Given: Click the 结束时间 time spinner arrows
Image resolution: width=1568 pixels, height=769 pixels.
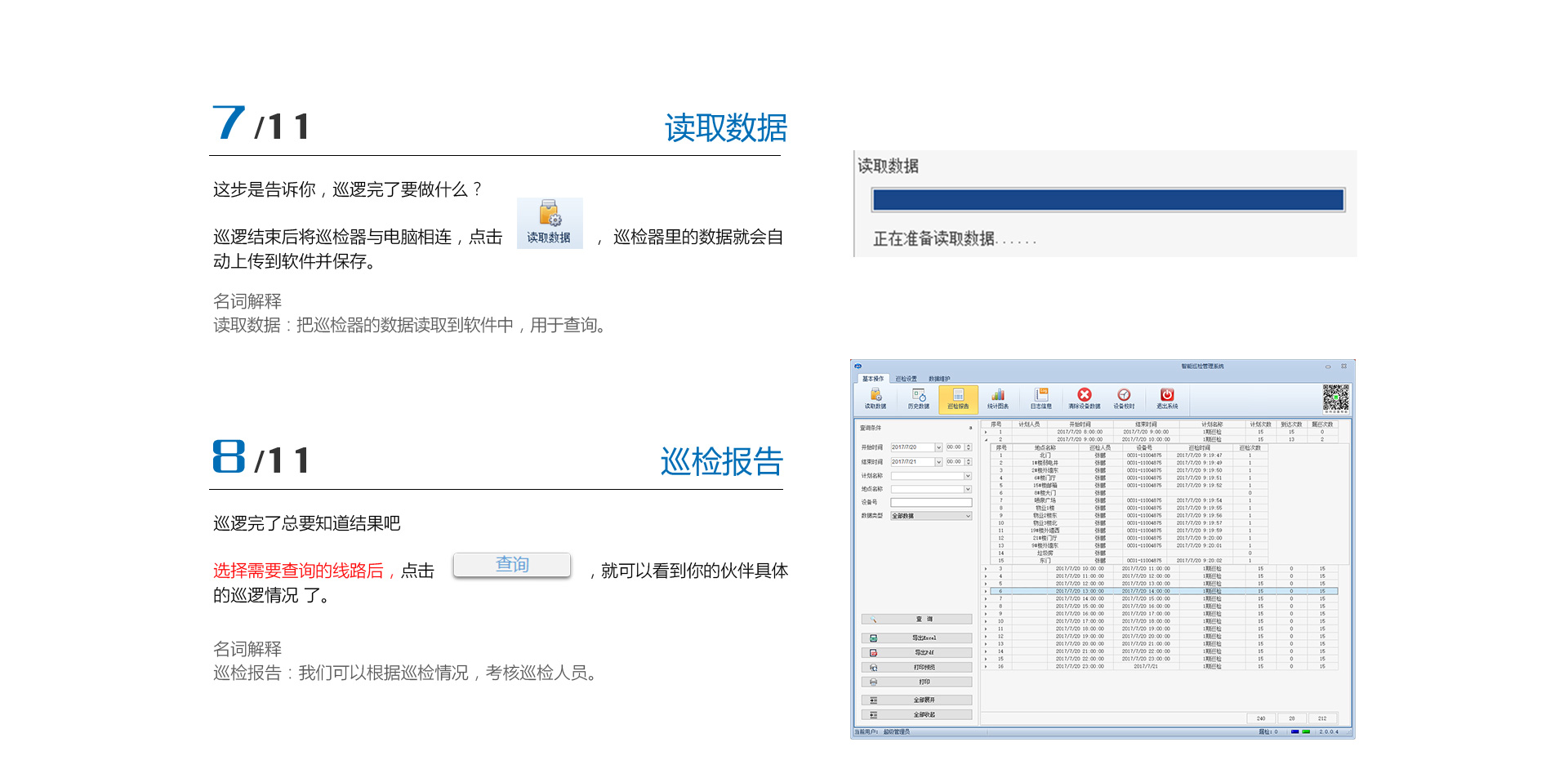Looking at the screenshot, I should [969, 462].
